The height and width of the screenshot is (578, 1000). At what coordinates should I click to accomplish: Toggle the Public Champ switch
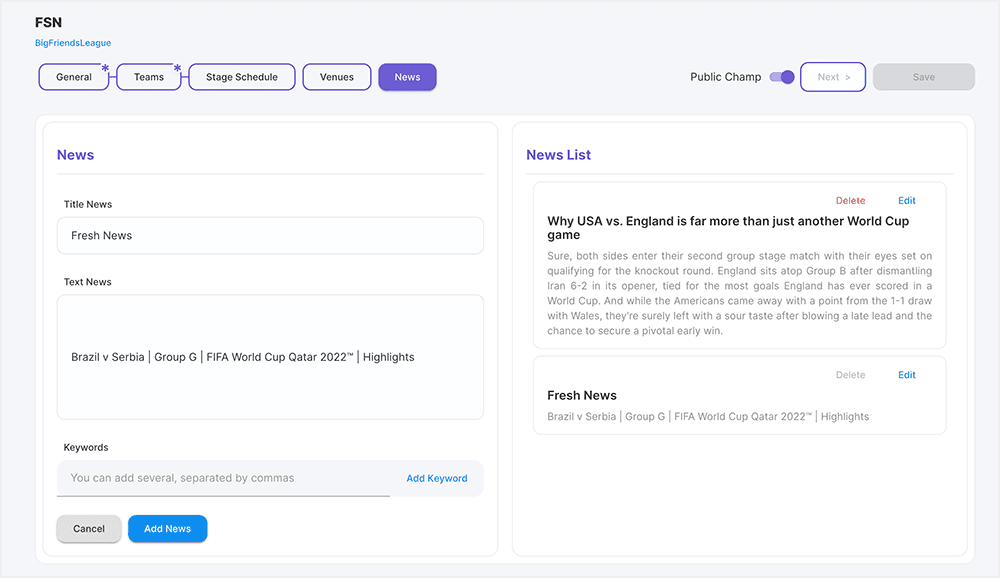[x=782, y=77]
